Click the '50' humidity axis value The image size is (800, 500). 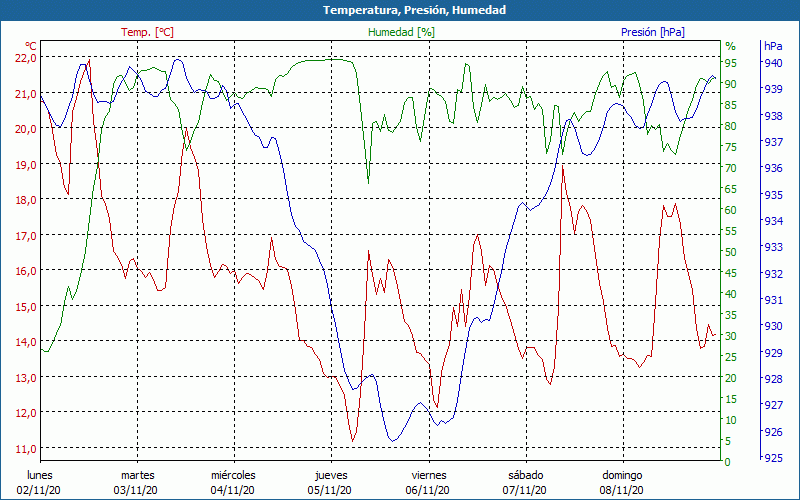pyautogui.click(x=731, y=252)
